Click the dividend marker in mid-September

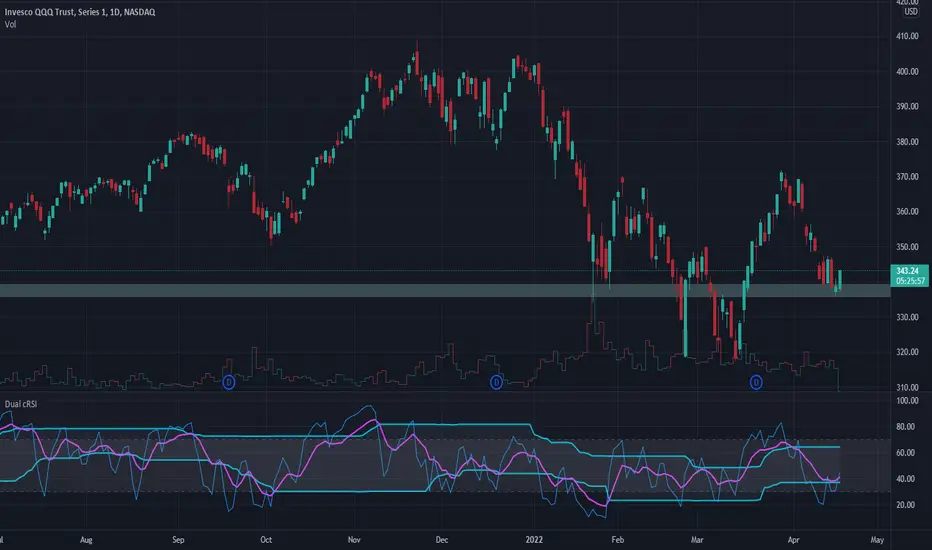[x=229, y=382]
